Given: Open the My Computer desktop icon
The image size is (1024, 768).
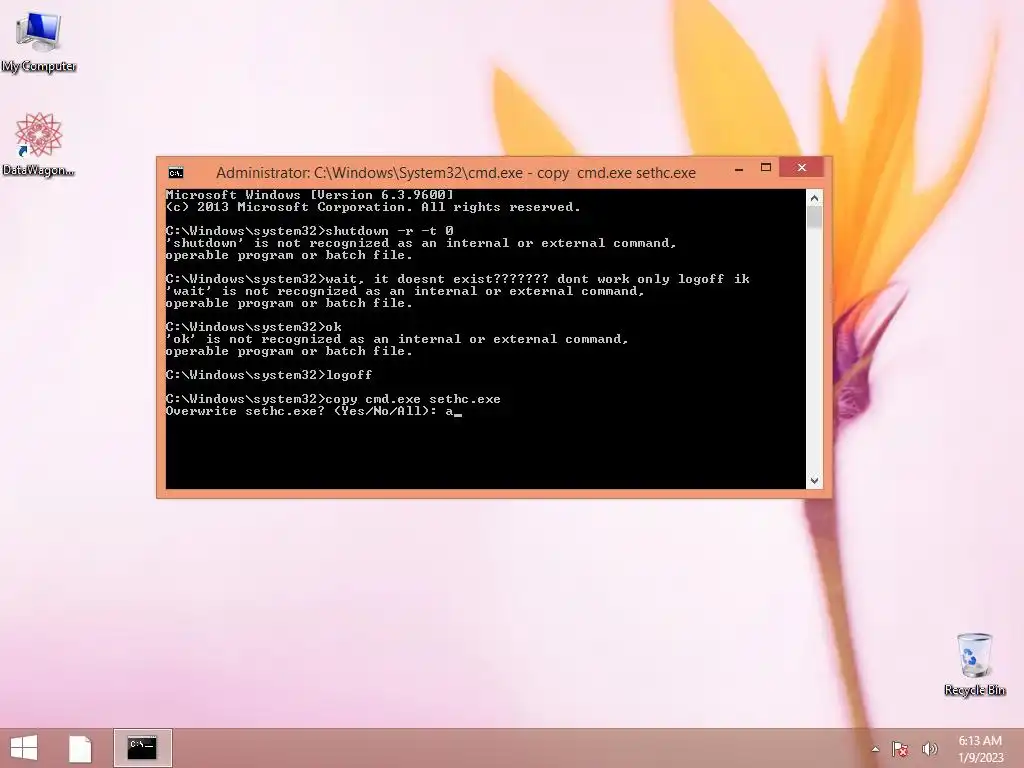Looking at the screenshot, I should click(x=39, y=41).
